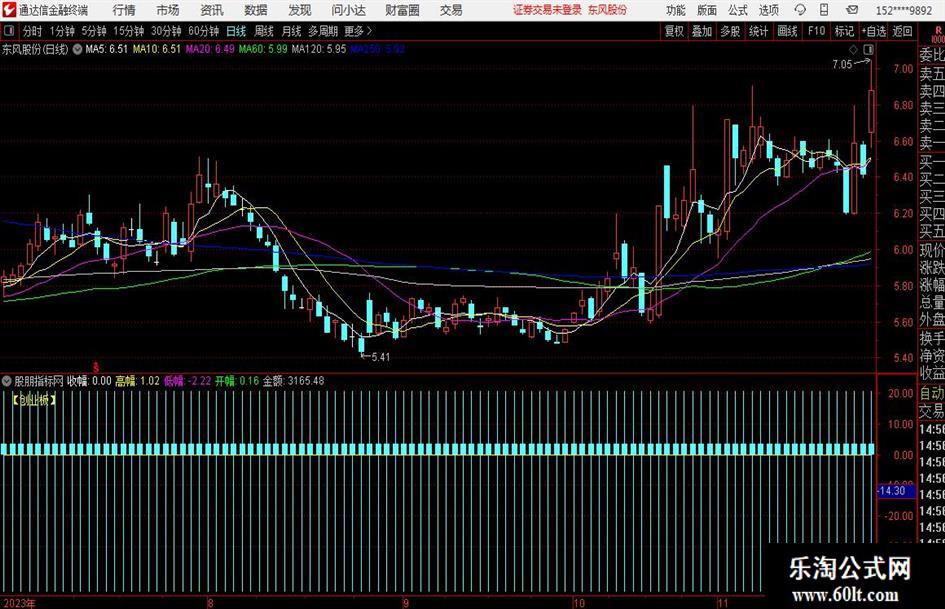Click the 【创业板】 indicator label
The image size is (945, 609).
click(x=34, y=399)
